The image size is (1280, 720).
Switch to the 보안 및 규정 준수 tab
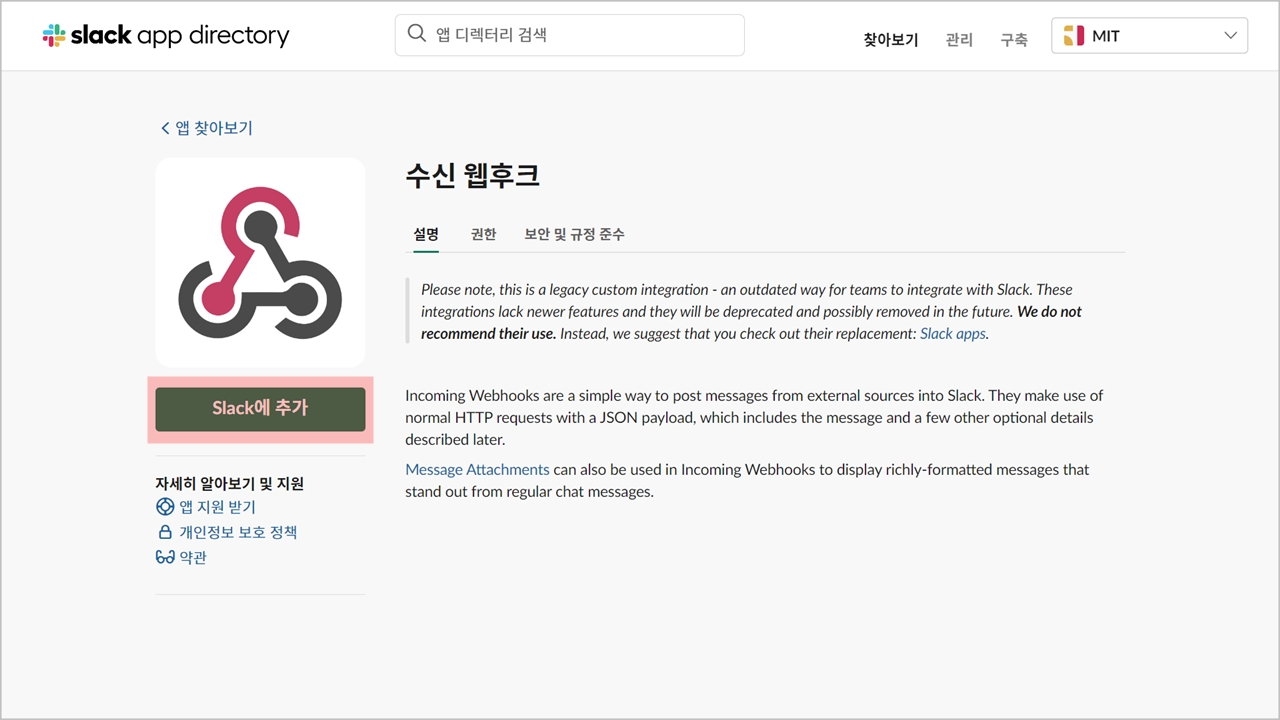click(574, 234)
